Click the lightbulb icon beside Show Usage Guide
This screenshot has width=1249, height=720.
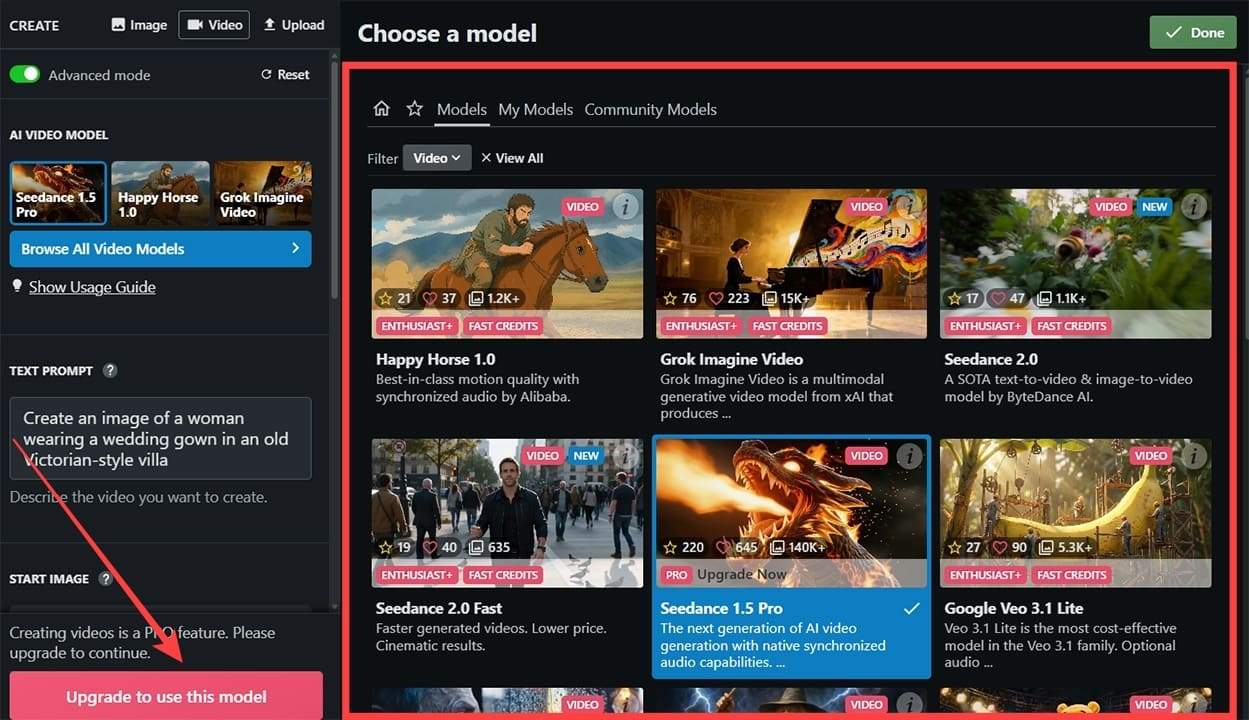(17, 286)
